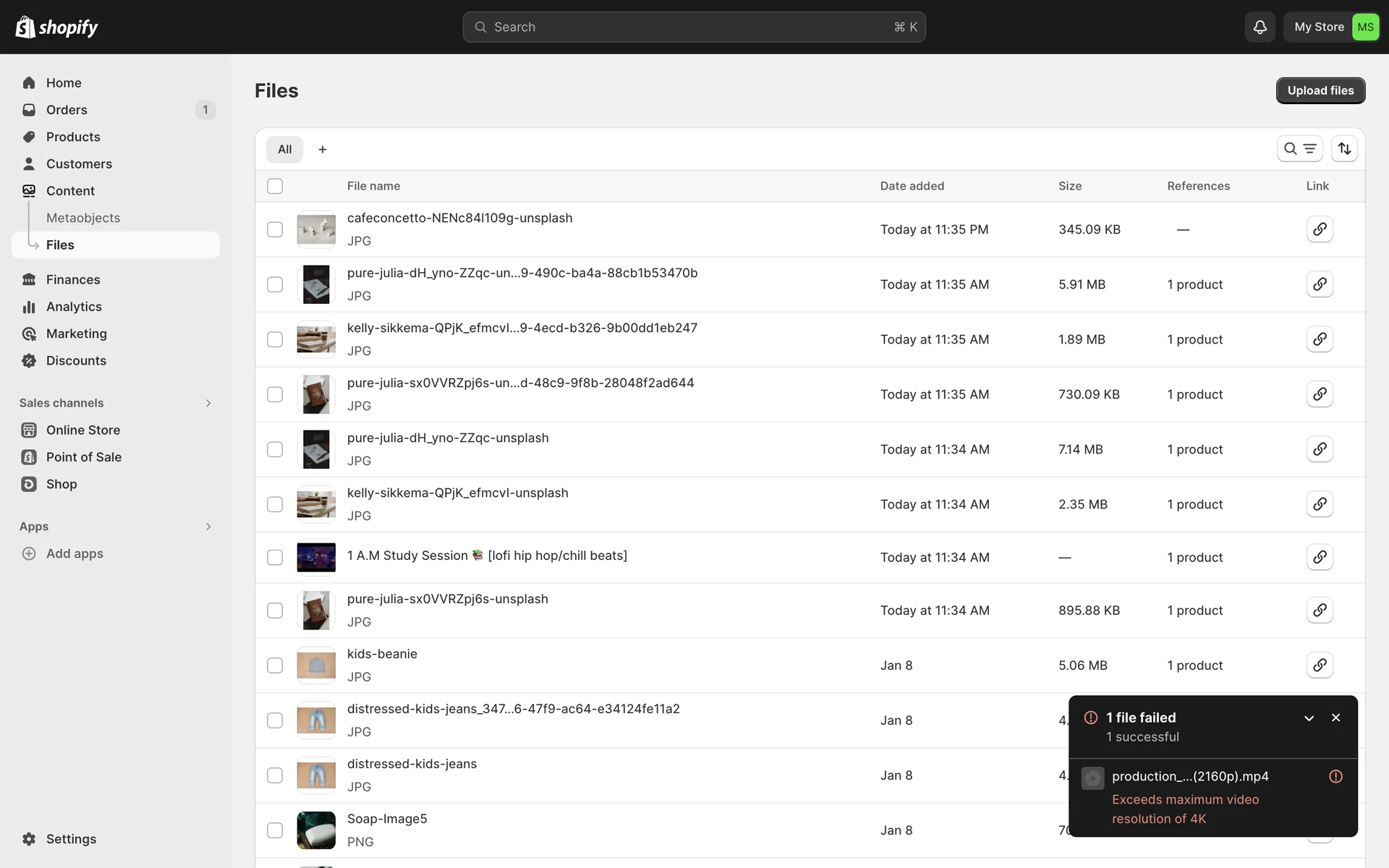Click the top Search field
Viewport: 1389px width, 868px height.
[x=693, y=27]
